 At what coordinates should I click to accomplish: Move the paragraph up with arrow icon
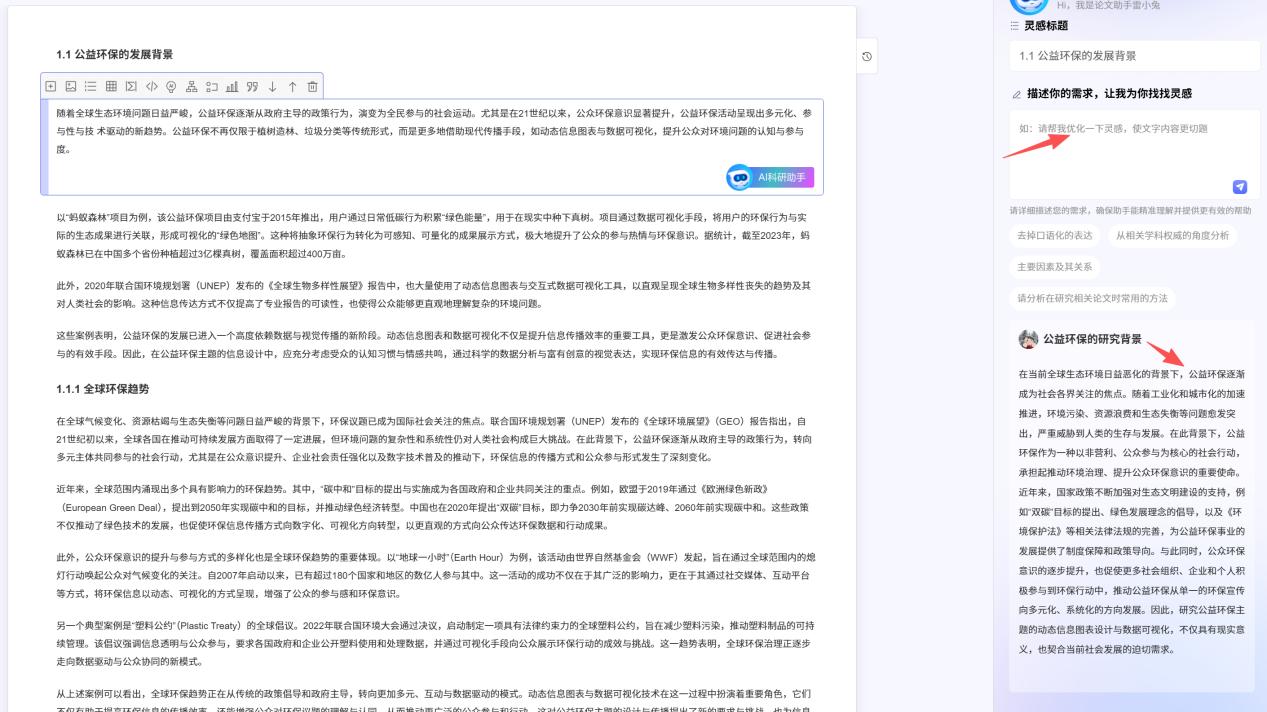292,87
